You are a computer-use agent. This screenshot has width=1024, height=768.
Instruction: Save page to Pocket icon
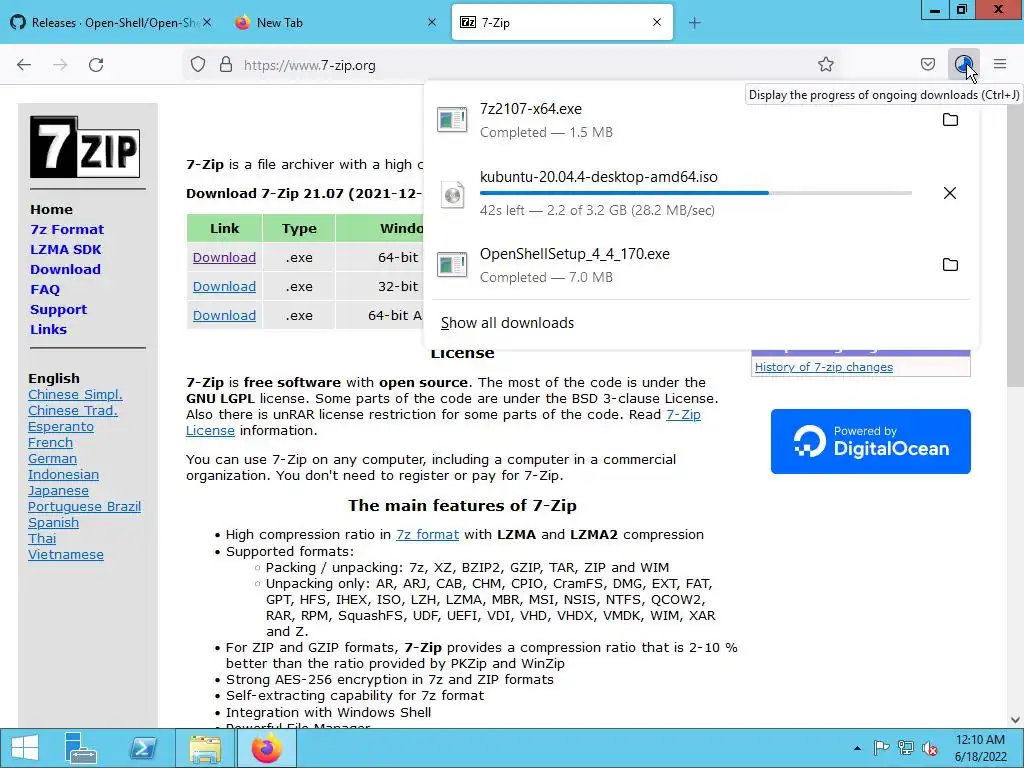click(x=927, y=65)
